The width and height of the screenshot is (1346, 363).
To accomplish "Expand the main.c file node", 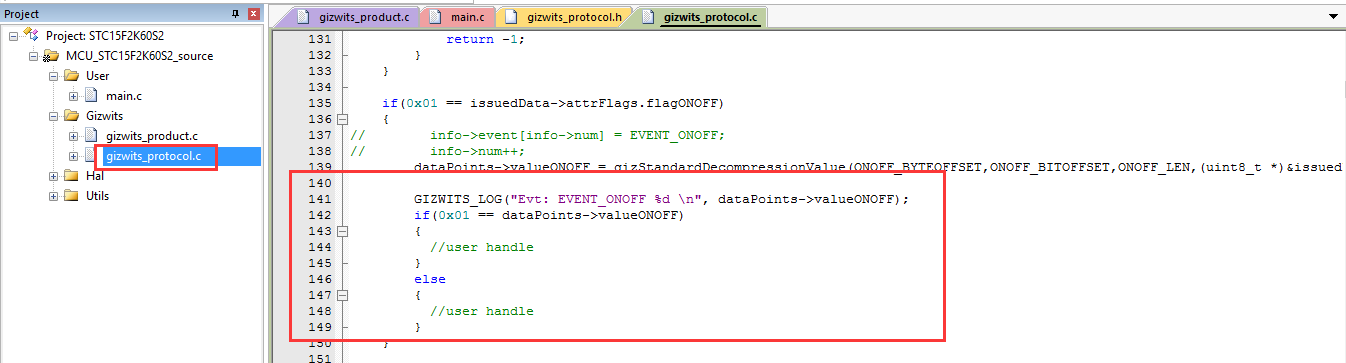I will pyautogui.click(x=73, y=95).
